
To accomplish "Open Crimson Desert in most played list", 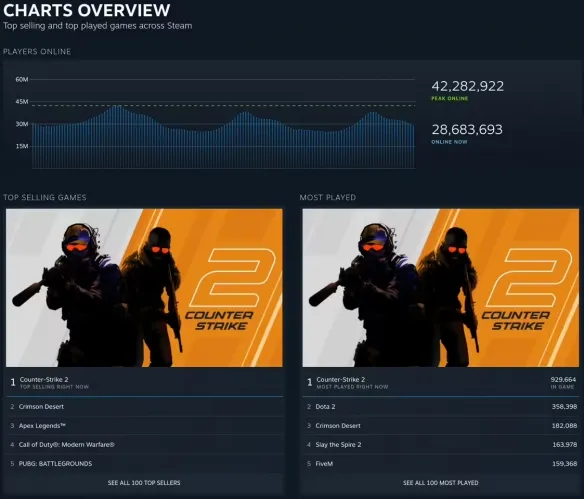I will (441, 426).
